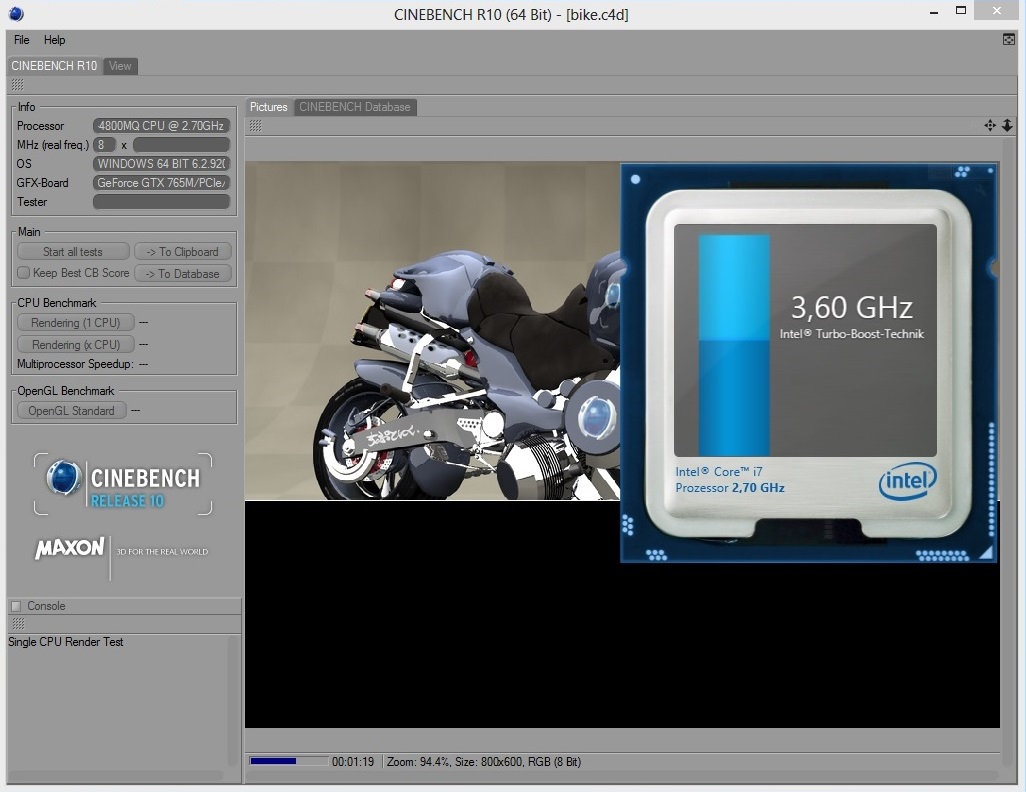Click the layout icon at the menu bar's end
The image size is (1026, 792).
(1008, 40)
